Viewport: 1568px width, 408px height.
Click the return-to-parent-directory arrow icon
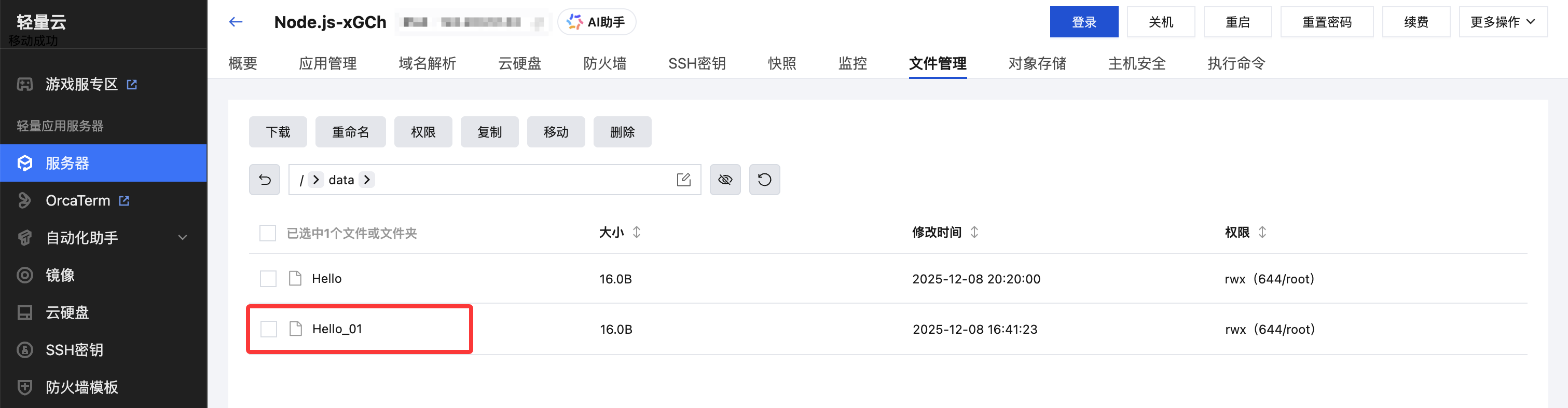[x=265, y=180]
